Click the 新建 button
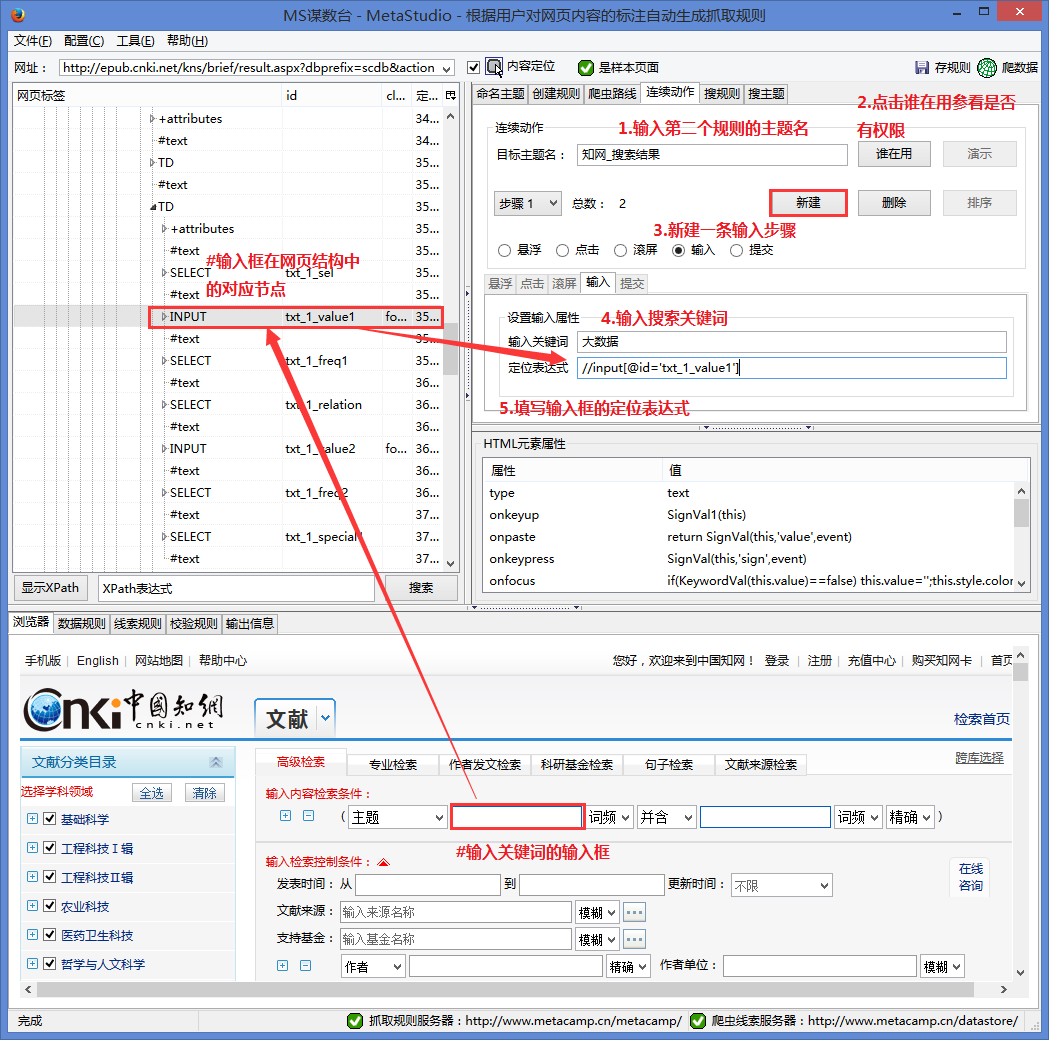The height and width of the screenshot is (1040, 1049). pos(808,203)
